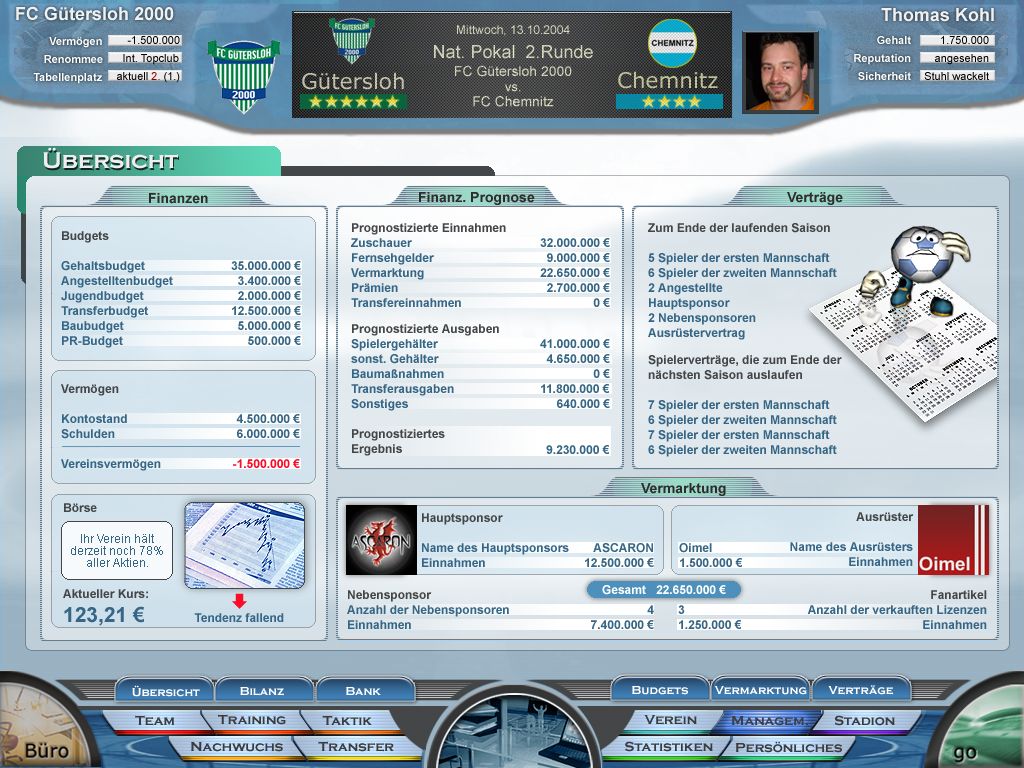Click the Chemnitz team logo

672,43
